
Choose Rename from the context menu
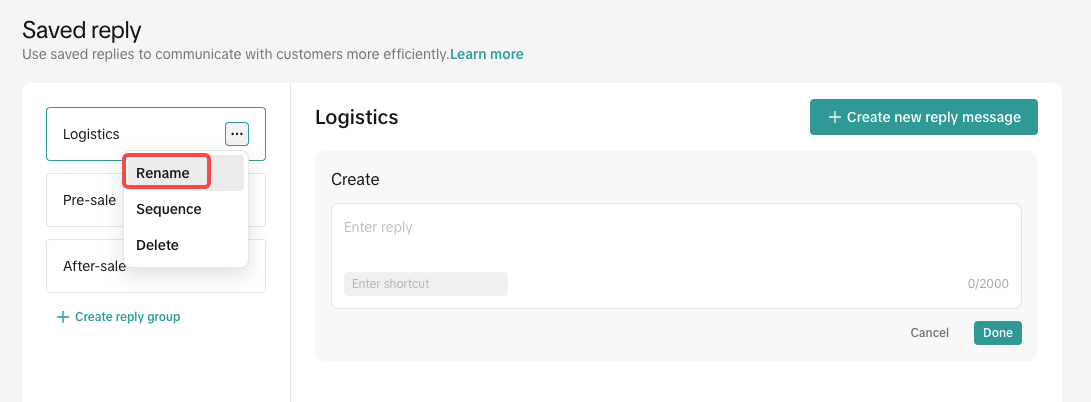(163, 173)
